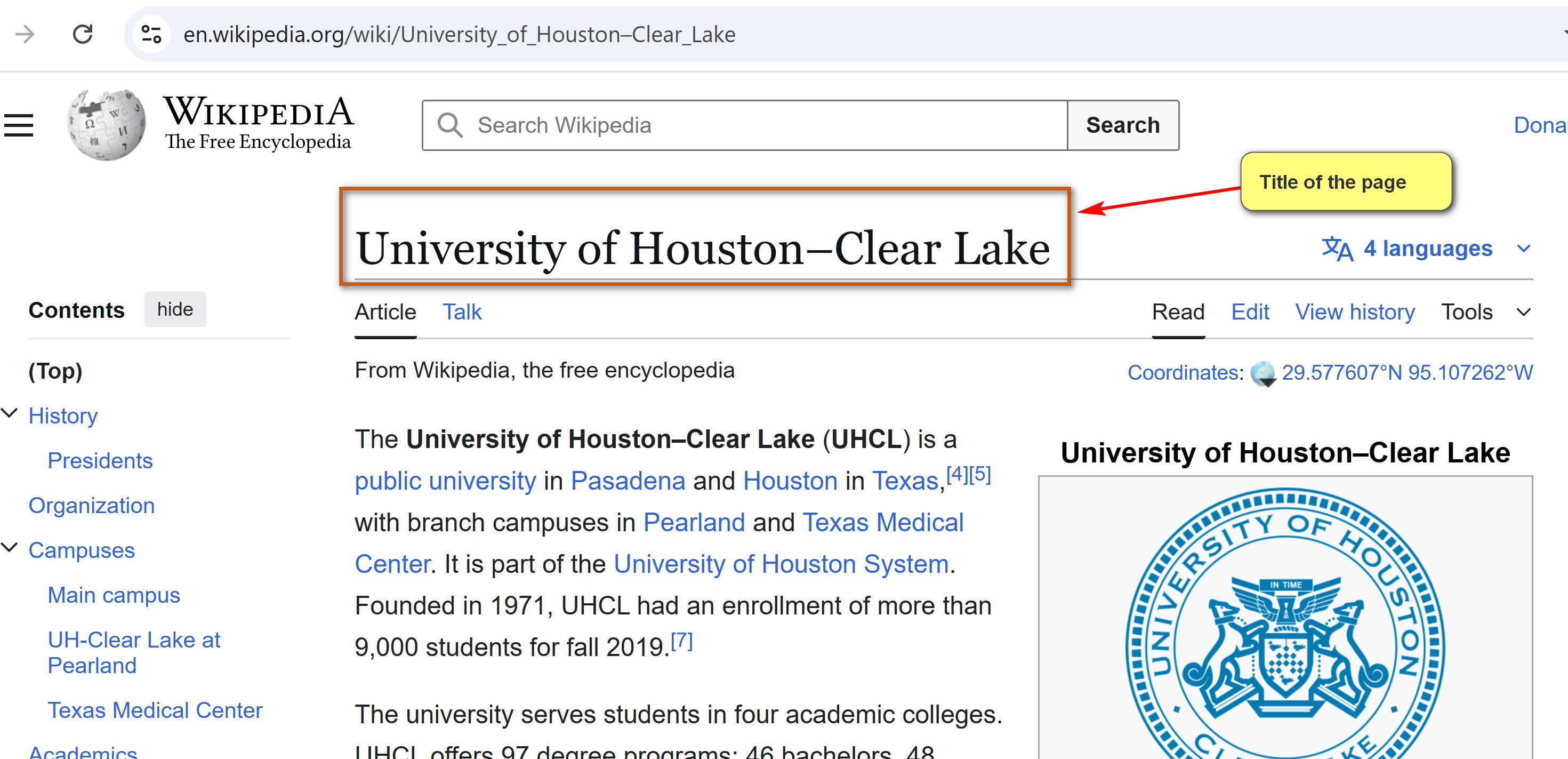Click the browser forward arrow
This screenshot has width=1568, height=759.
point(25,34)
